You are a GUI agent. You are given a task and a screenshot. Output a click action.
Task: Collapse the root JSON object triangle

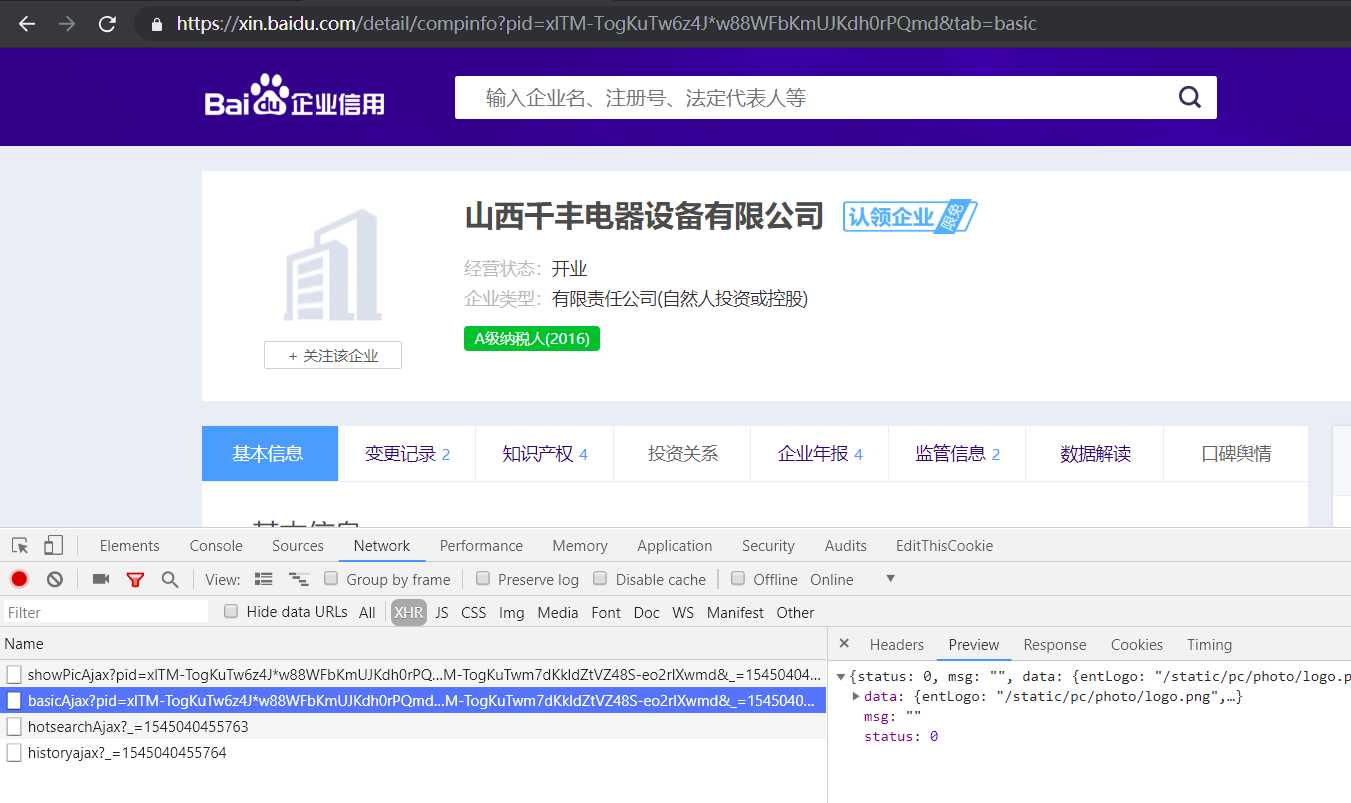(x=841, y=677)
